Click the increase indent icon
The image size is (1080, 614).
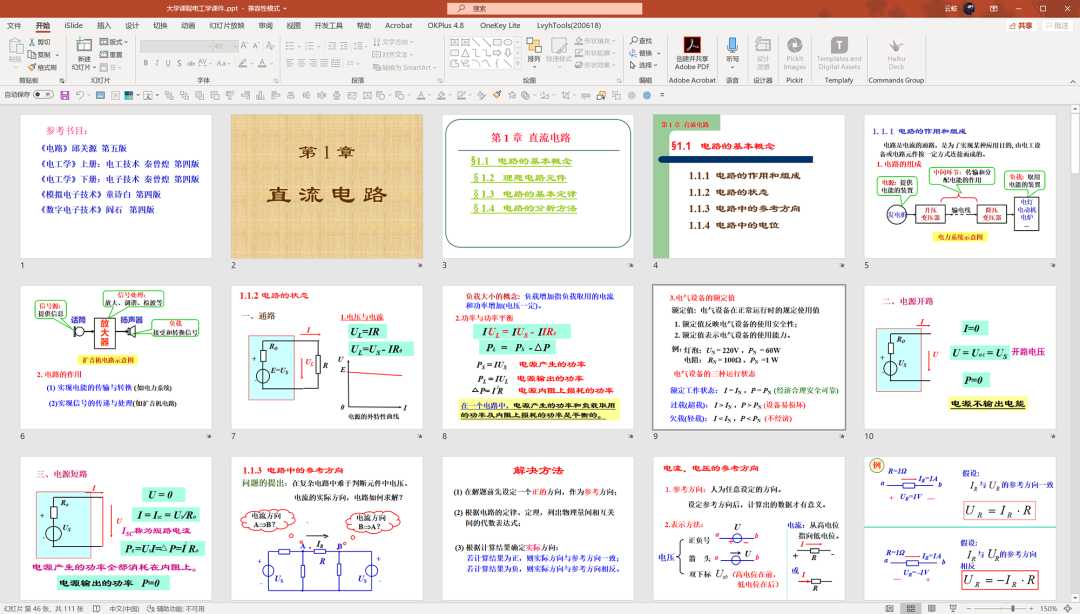(343, 45)
